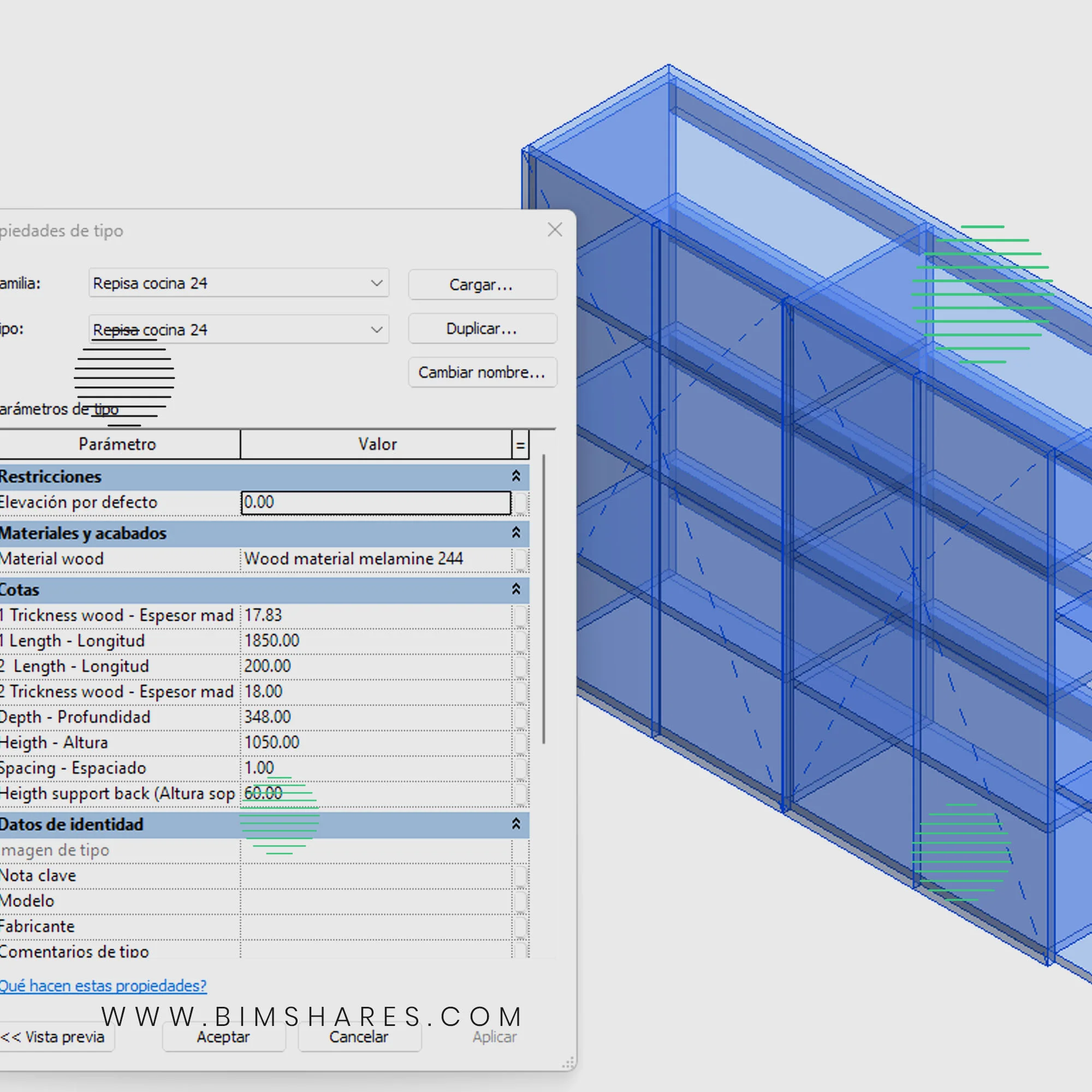Click the parameter list vertical scrollbar
Screen dimensions: 1092x1092
543,599
